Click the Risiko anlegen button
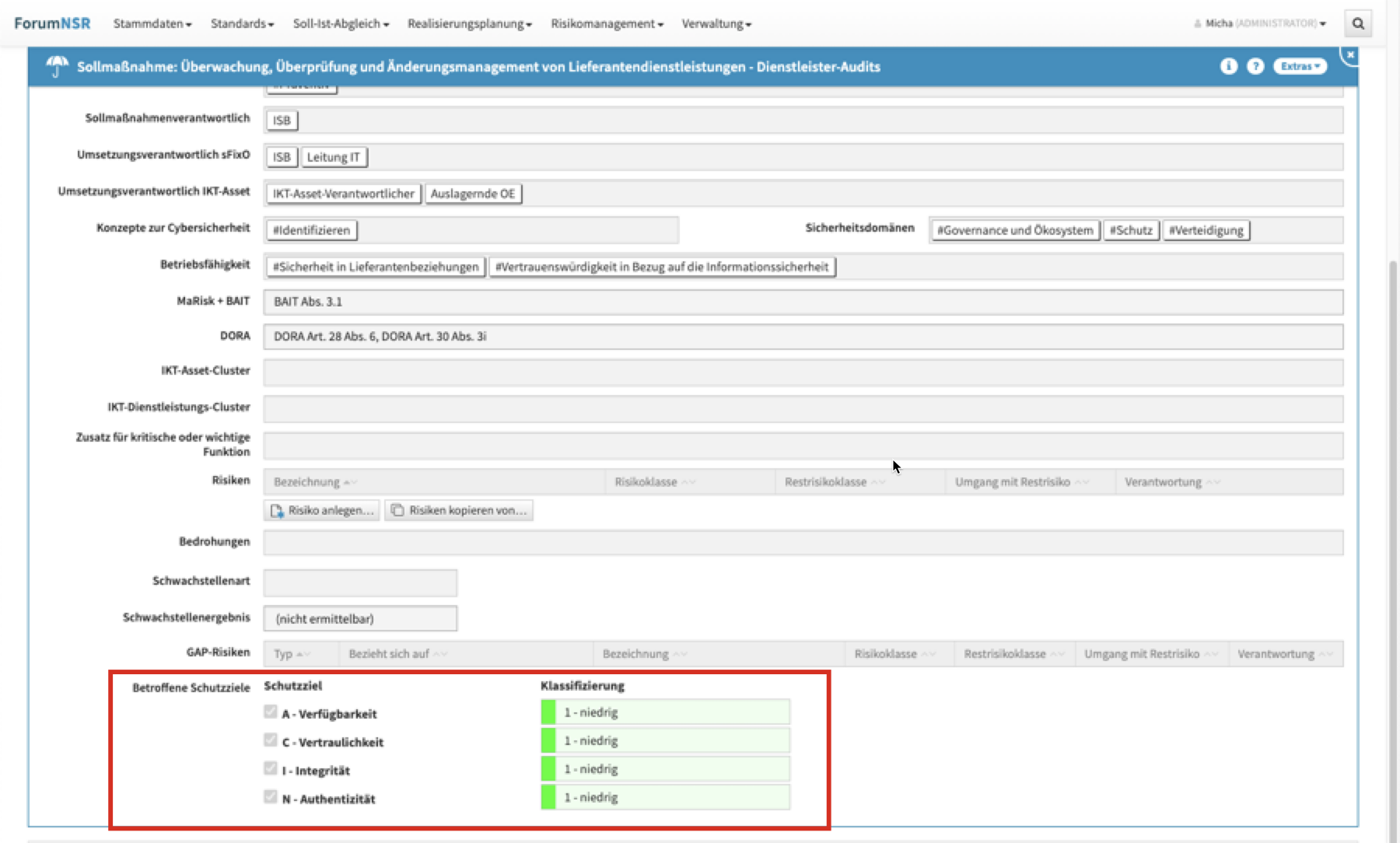This screenshot has height=843, width=1400. pyautogui.click(x=322, y=510)
